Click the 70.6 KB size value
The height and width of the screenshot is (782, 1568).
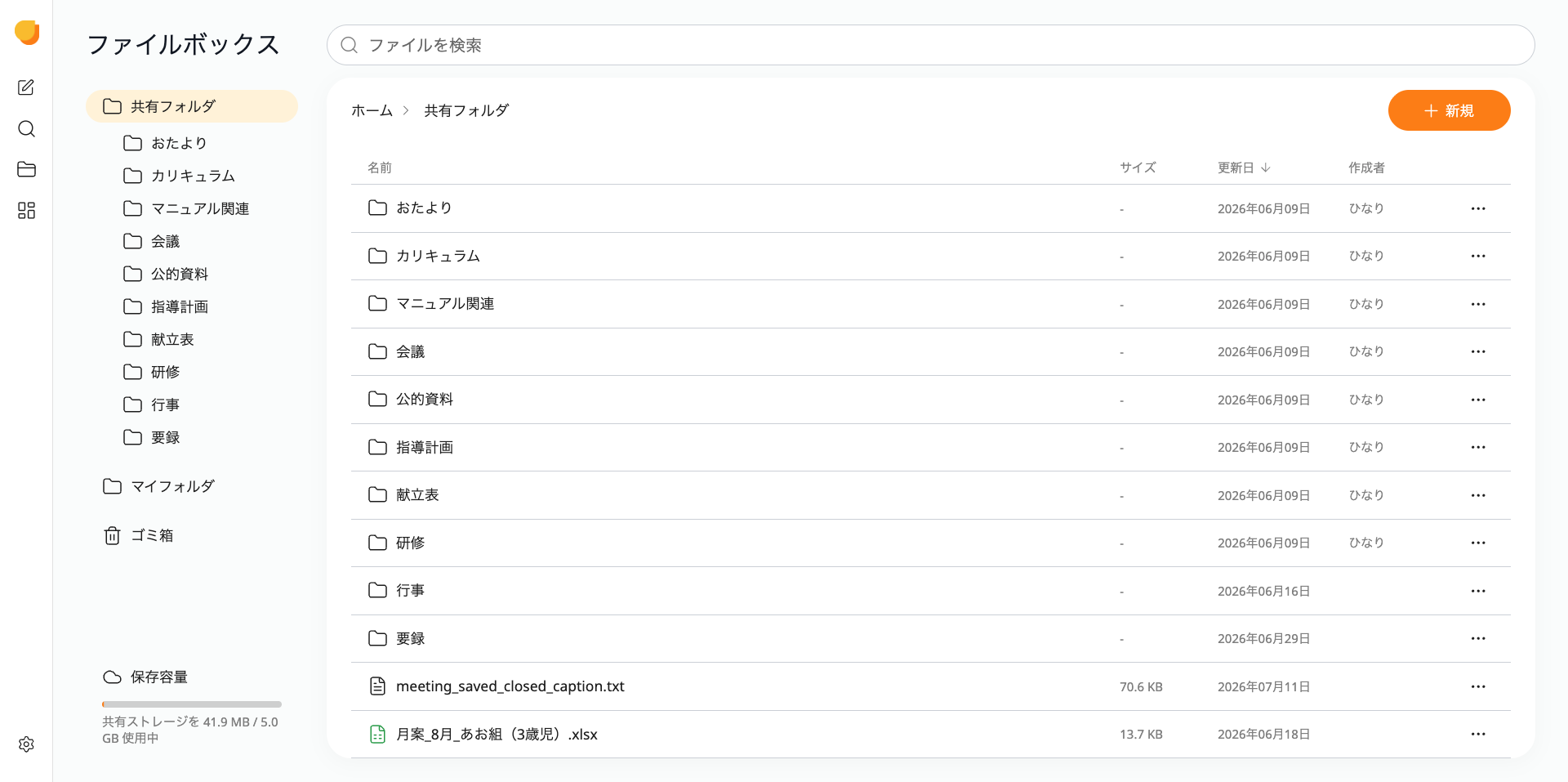[1141, 687]
